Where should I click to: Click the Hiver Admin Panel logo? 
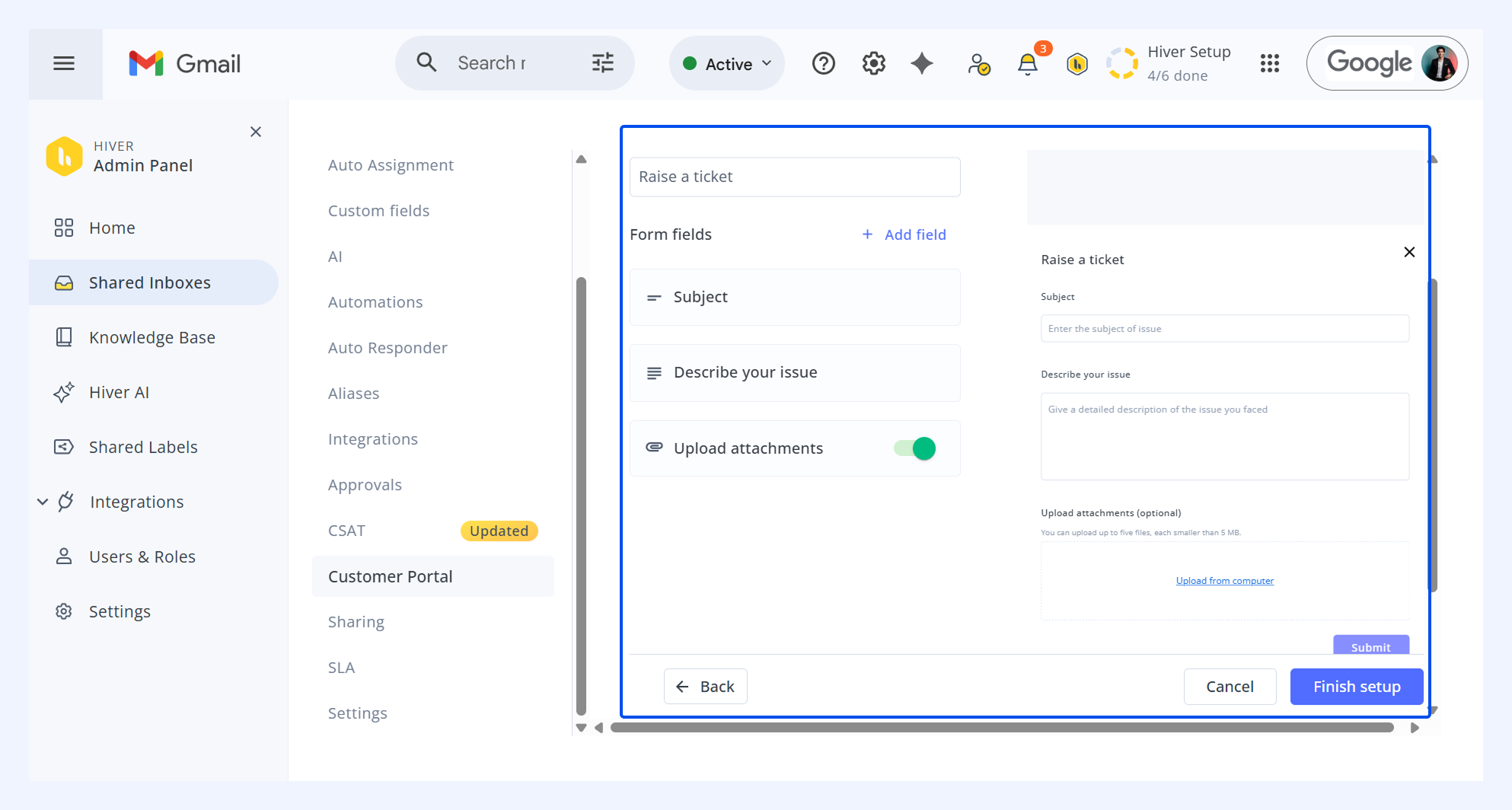pos(65,156)
